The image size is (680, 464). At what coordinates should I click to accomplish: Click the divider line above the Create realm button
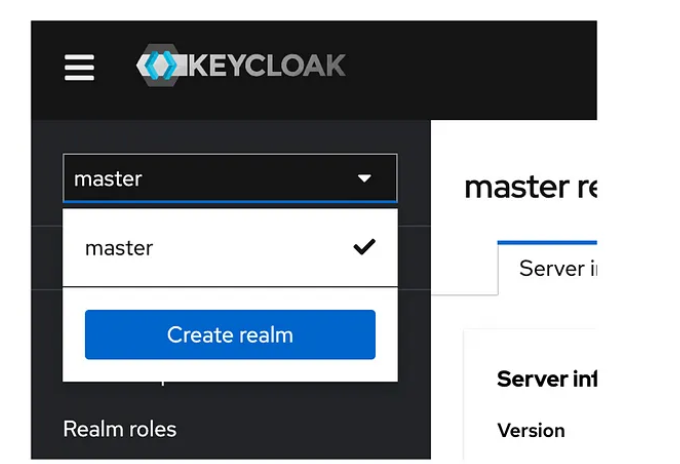click(x=230, y=287)
